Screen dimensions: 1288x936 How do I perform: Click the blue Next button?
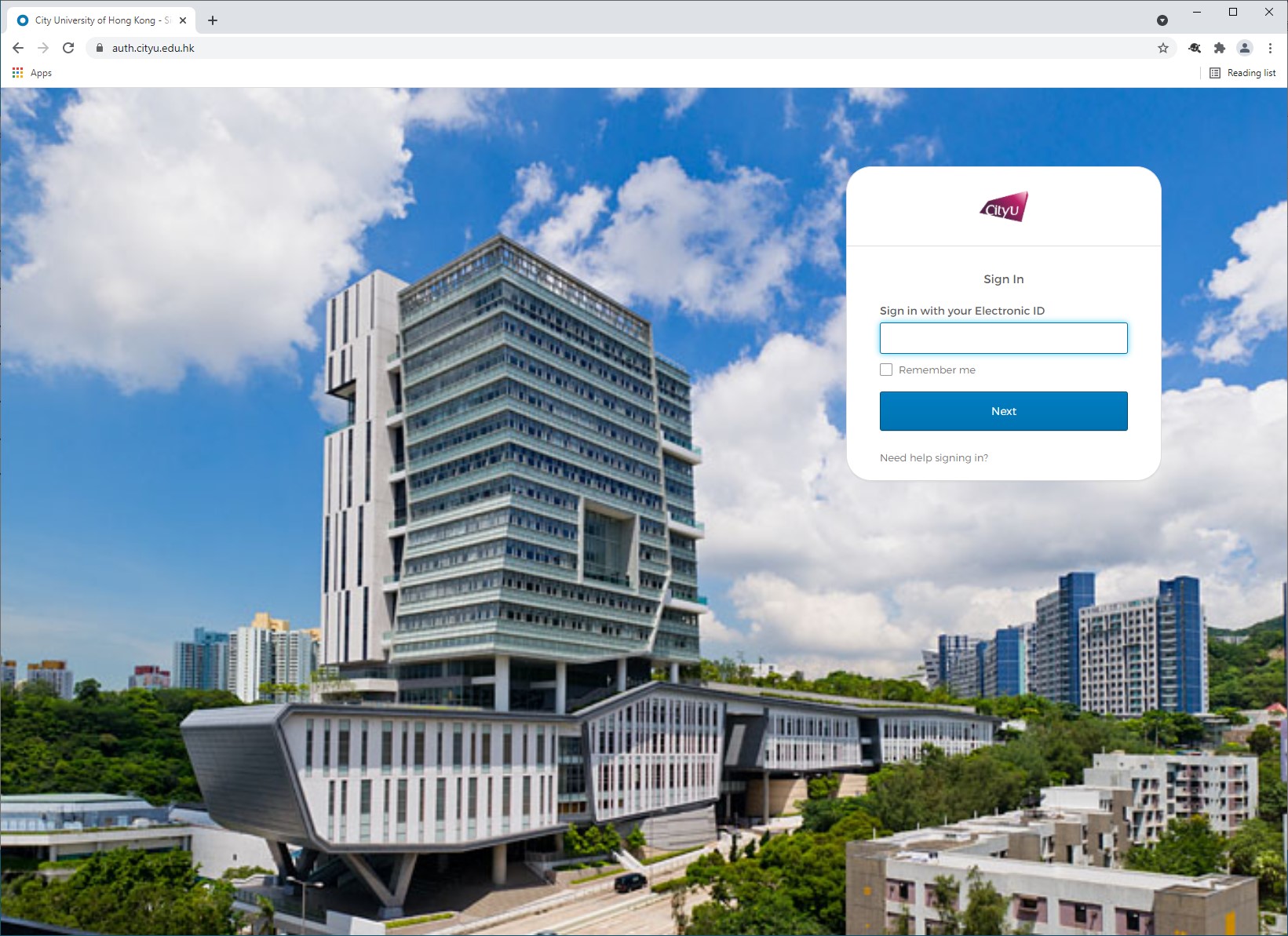pos(1004,411)
